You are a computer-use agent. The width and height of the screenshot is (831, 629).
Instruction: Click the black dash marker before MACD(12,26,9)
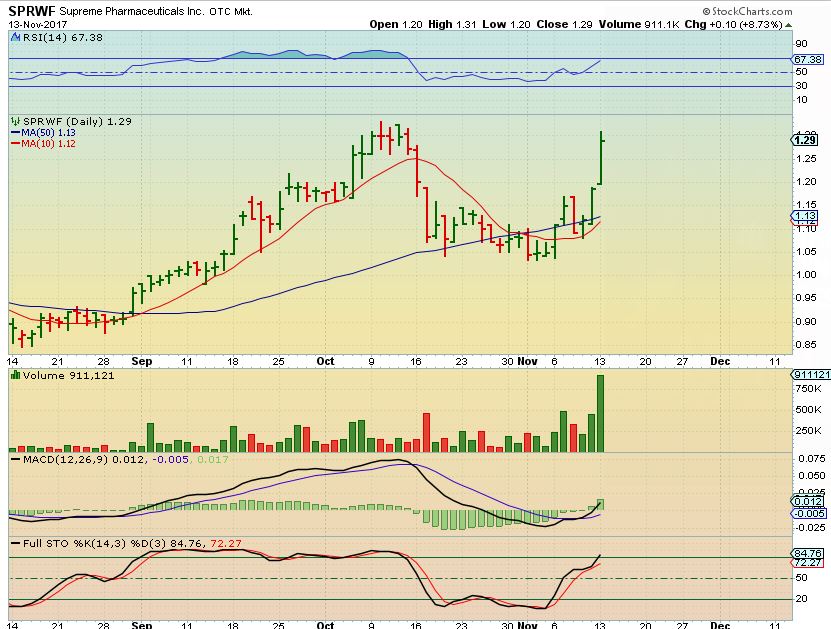click(15, 459)
